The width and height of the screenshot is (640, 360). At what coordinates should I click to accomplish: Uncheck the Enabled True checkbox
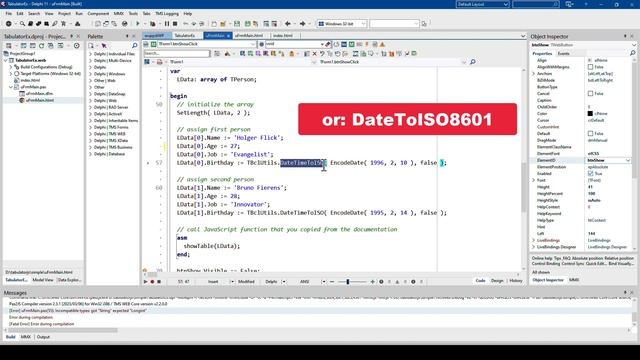[590, 173]
